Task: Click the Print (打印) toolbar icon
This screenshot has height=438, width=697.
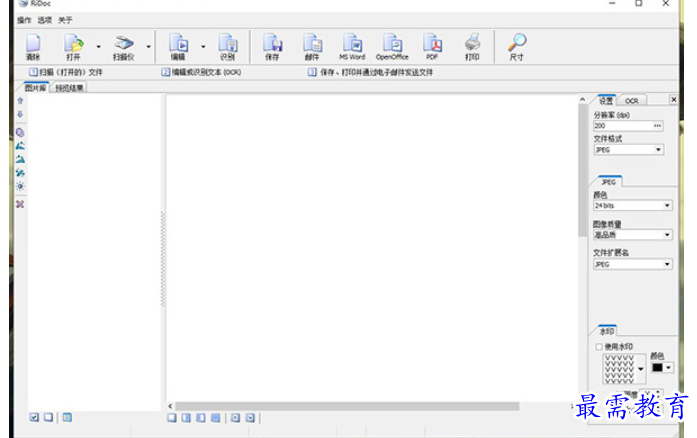Action: [x=472, y=45]
